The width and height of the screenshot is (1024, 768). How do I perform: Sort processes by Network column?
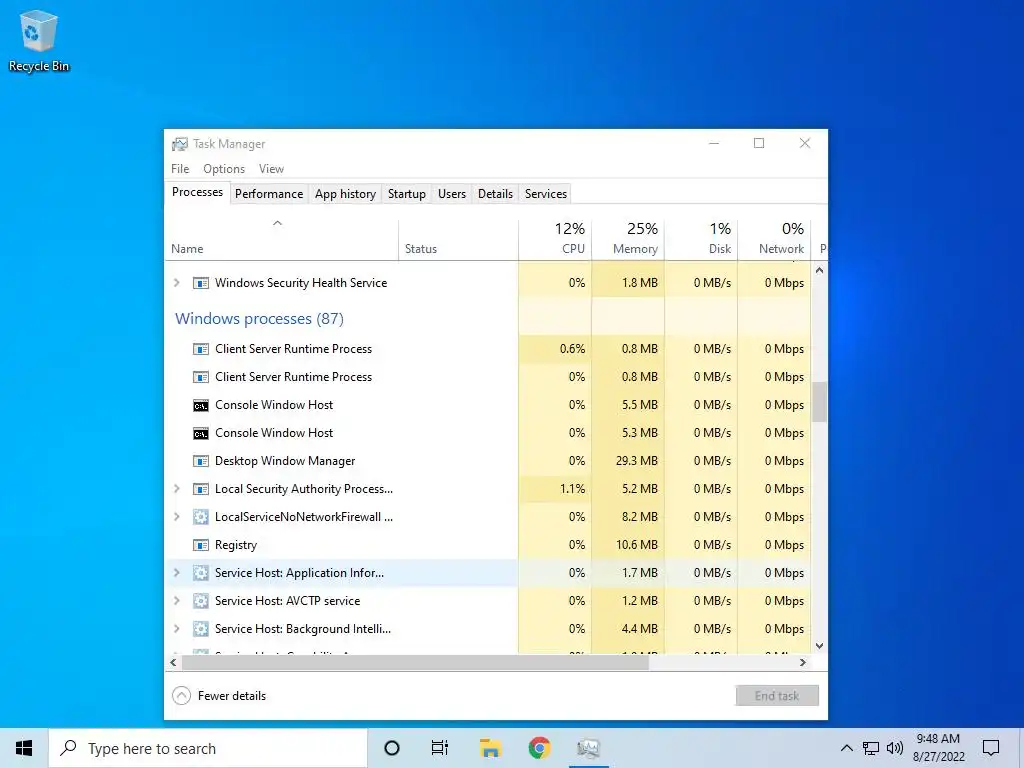(x=775, y=238)
